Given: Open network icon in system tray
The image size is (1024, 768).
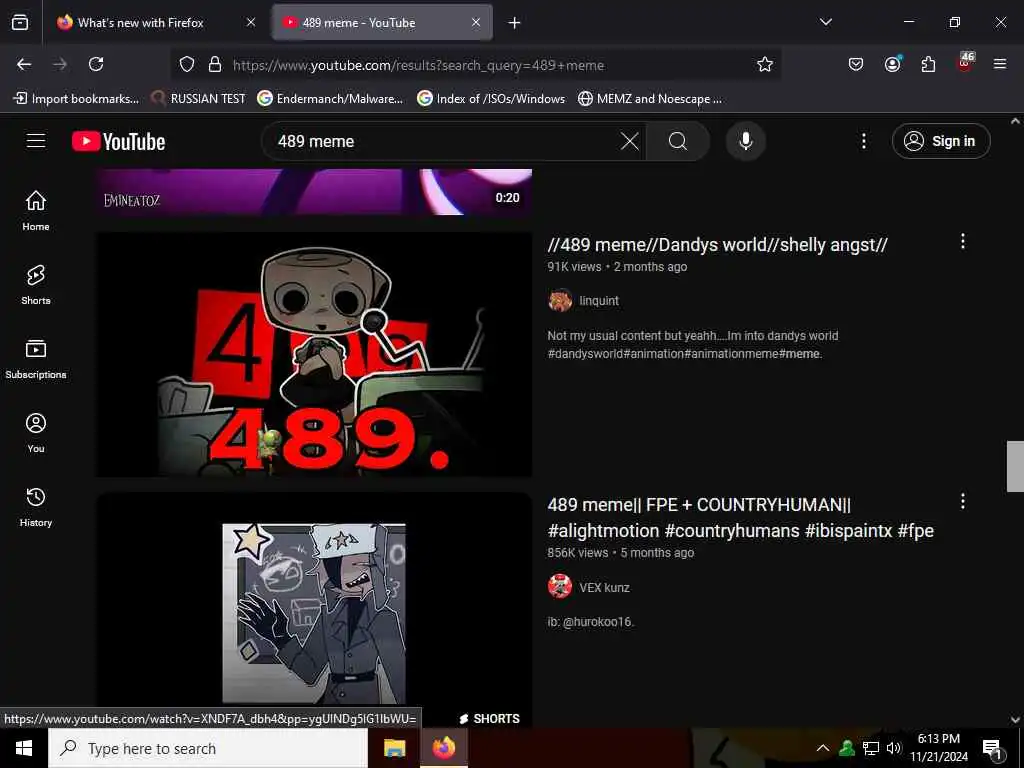Looking at the screenshot, I should [x=871, y=748].
